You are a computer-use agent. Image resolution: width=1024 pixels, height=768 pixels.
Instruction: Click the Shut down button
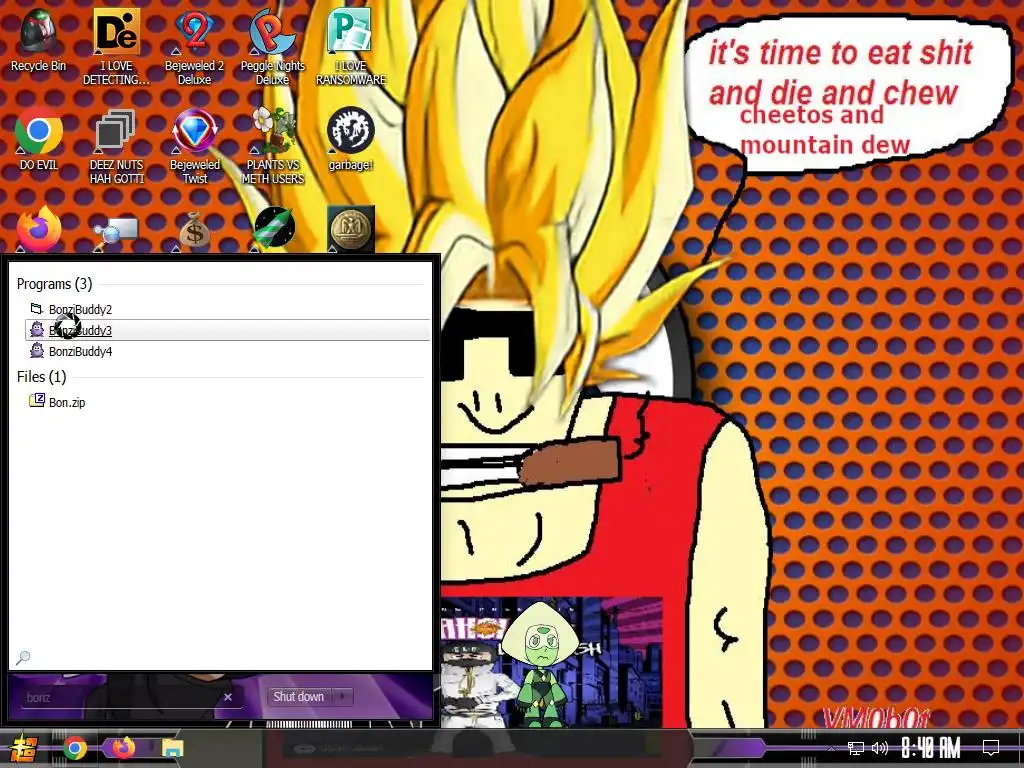[299, 697]
